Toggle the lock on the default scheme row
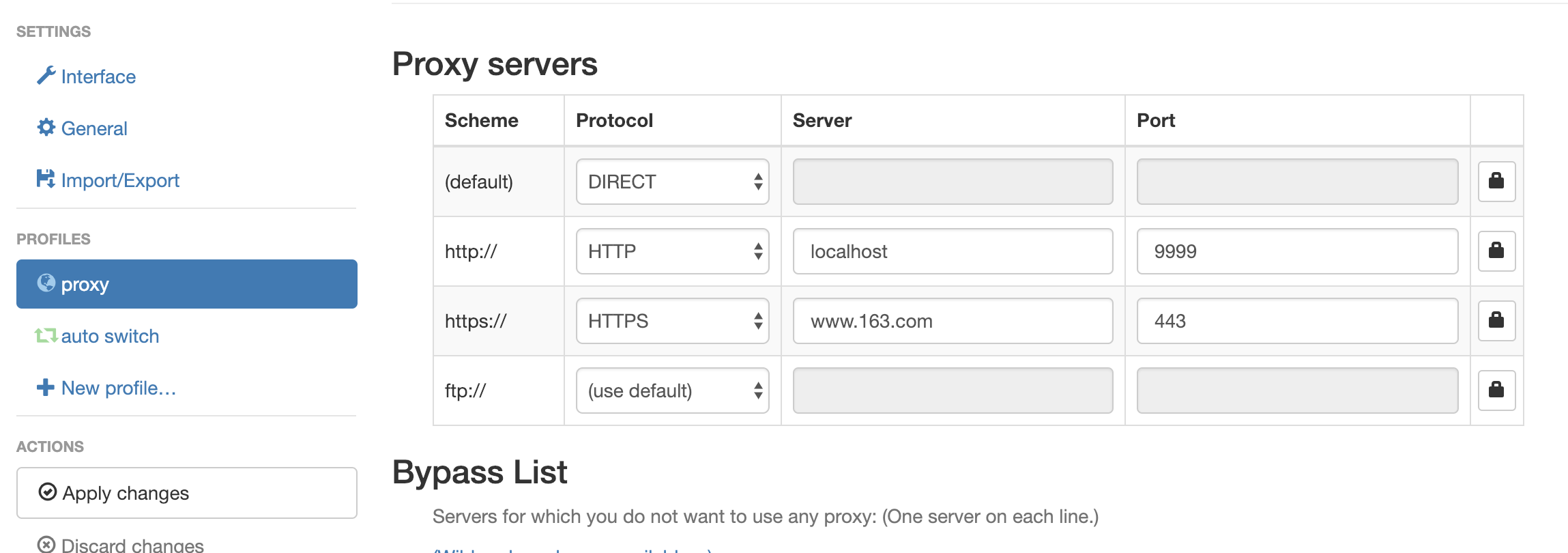Viewport: 1568px width, 553px height. point(1496,182)
